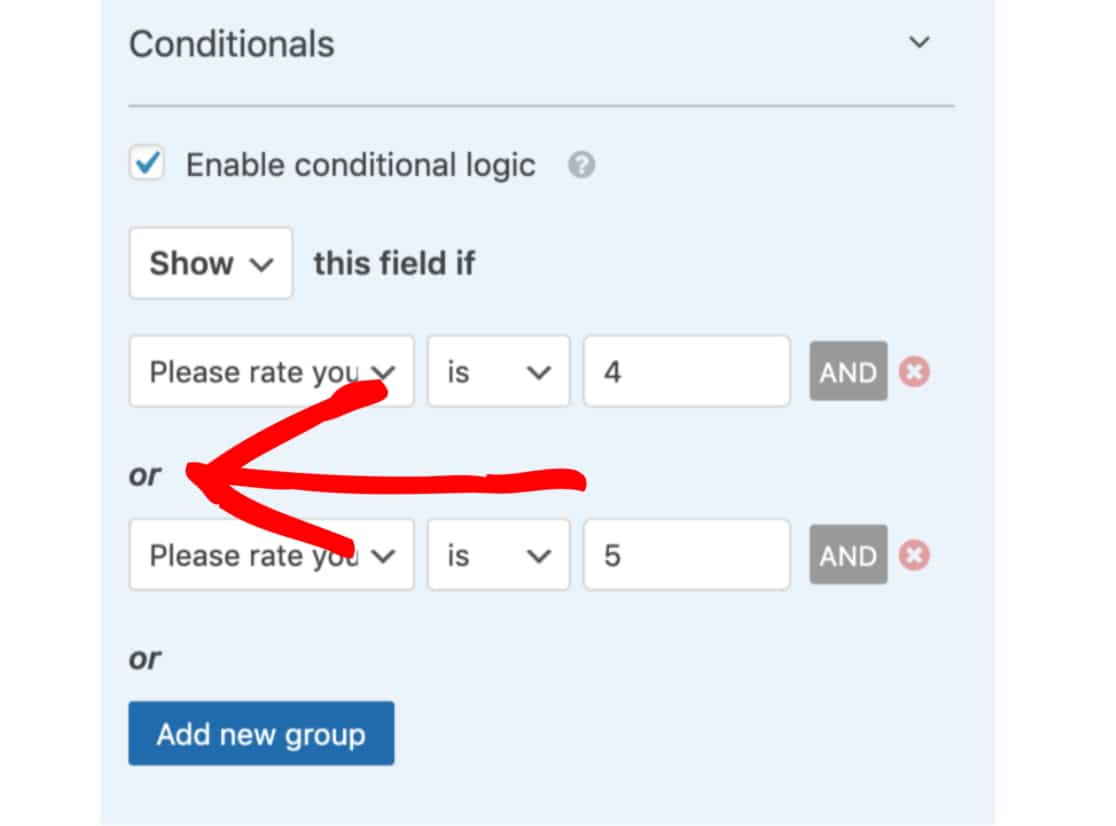
Task: Open first rule's 'is' operator dropdown
Action: click(x=498, y=372)
